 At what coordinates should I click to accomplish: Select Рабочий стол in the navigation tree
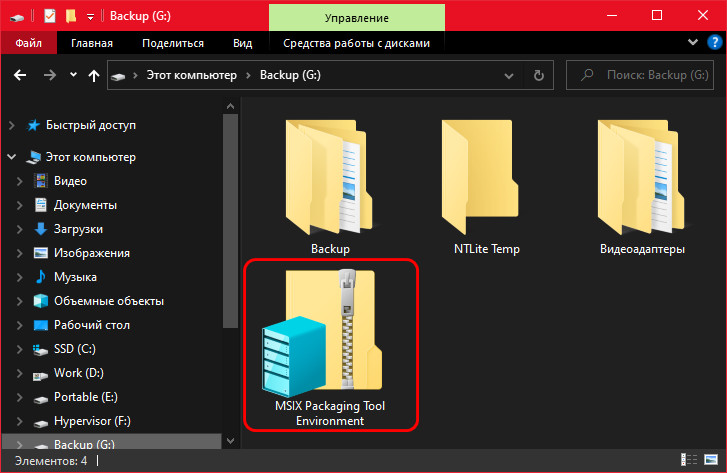[x=92, y=325]
